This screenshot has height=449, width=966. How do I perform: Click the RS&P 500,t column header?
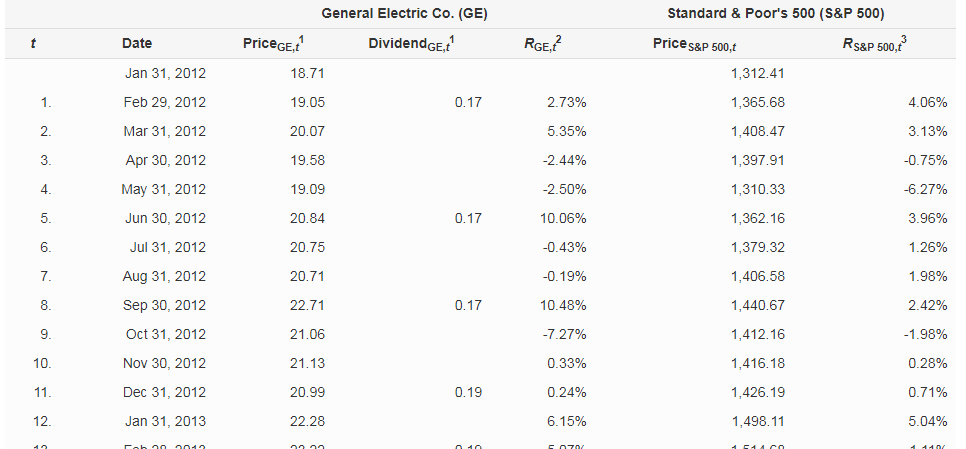[x=878, y=43]
